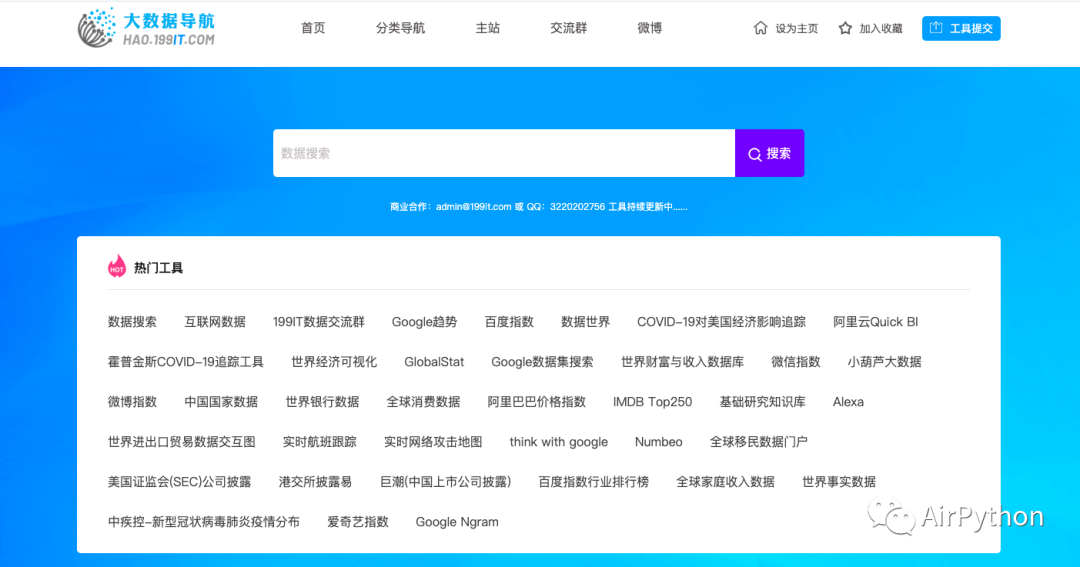
Task: Click the star icon beside 加入收藏
Action: click(x=845, y=28)
